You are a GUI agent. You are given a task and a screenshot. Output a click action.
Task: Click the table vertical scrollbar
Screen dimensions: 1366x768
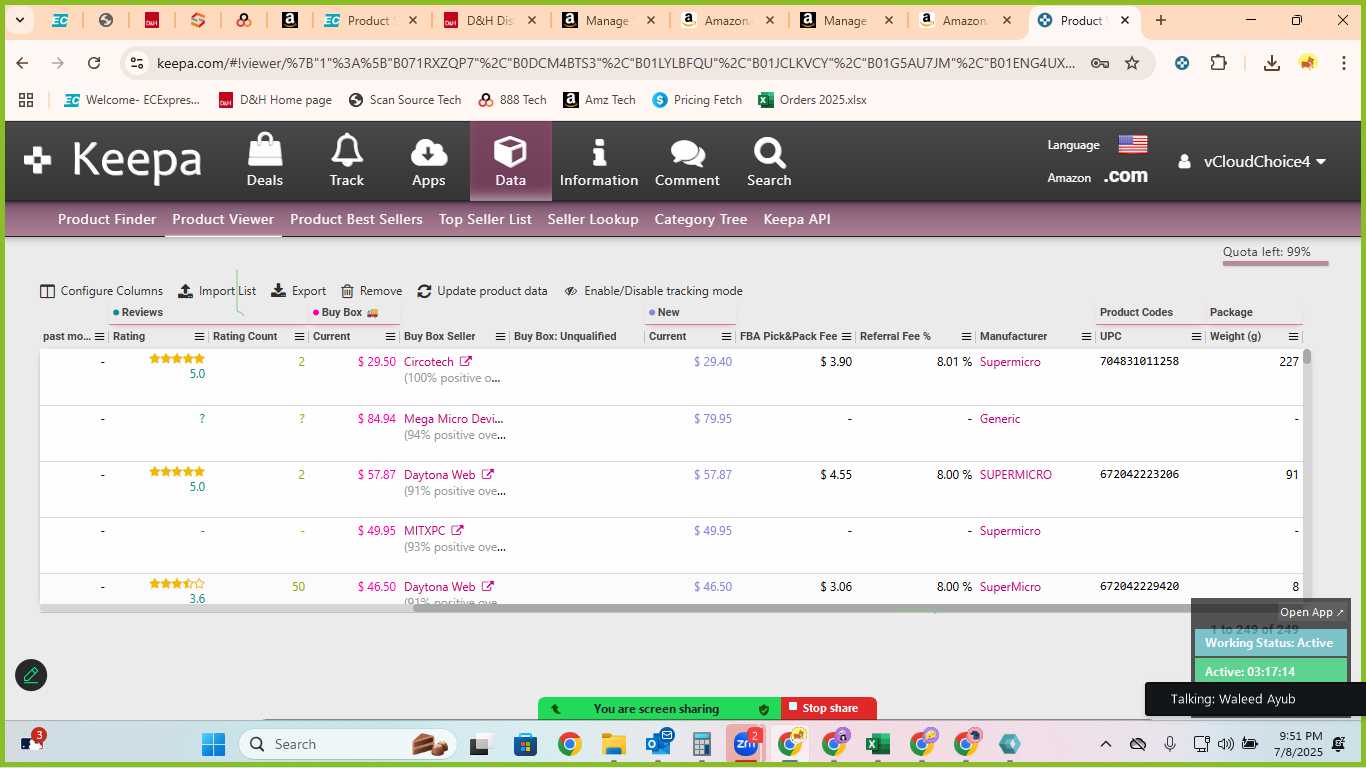coord(1306,357)
